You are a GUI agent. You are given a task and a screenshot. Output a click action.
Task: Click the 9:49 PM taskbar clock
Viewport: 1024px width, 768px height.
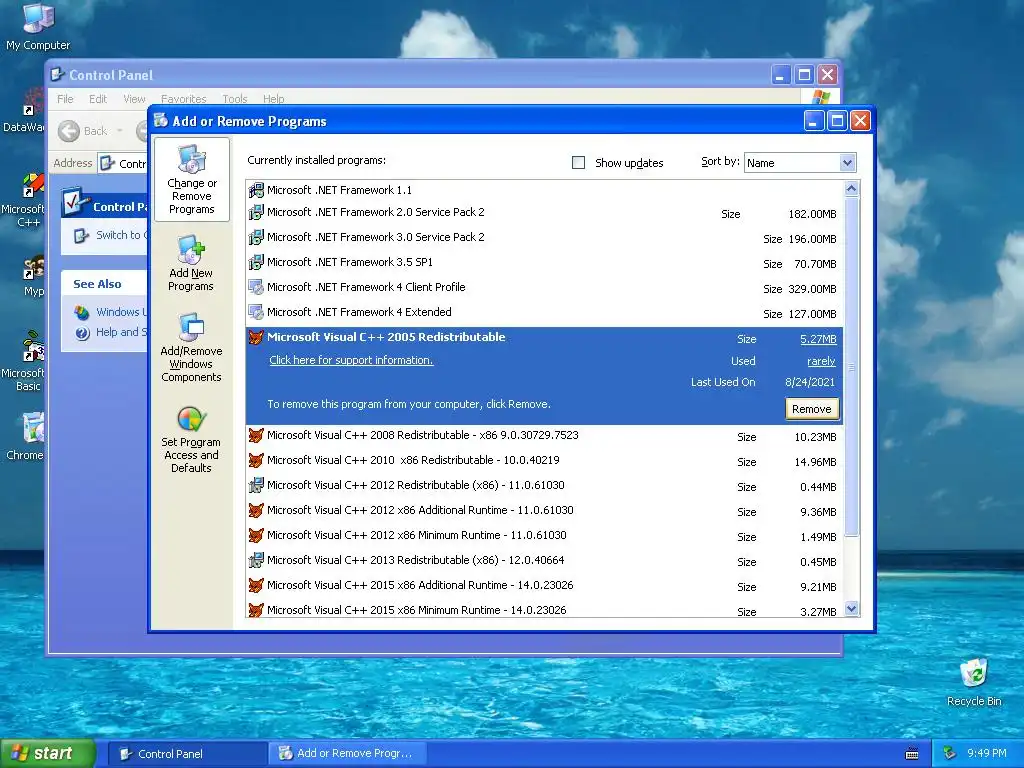[x=987, y=753]
